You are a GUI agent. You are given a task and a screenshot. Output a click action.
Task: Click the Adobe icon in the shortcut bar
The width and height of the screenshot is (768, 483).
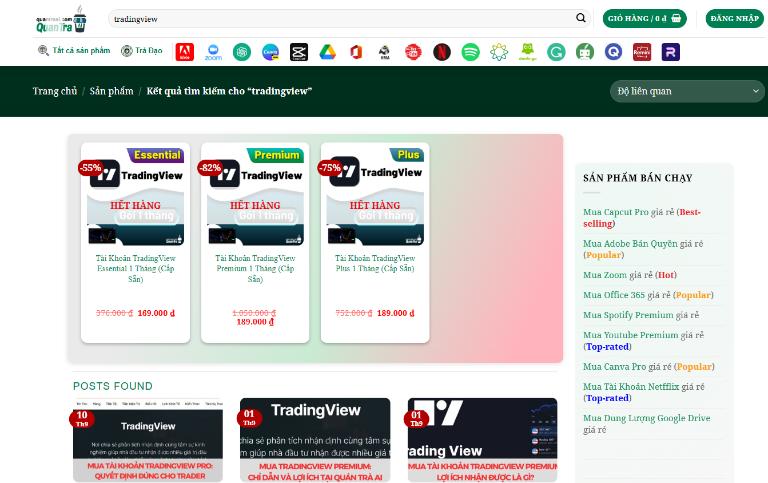tap(184, 52)
